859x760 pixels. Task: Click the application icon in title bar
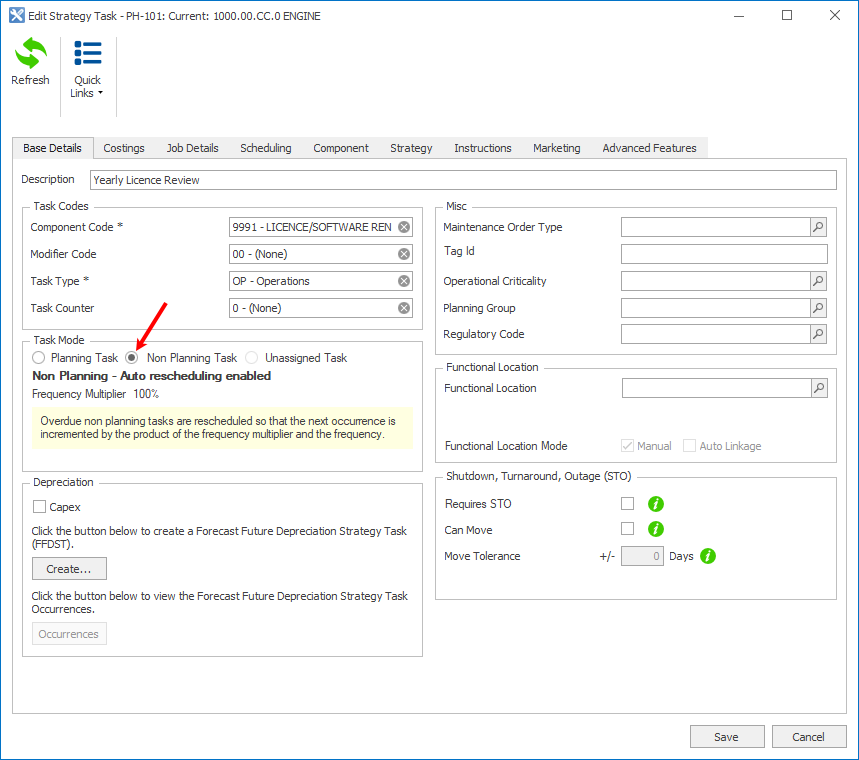pyautogui.click(x=16, y=15)
